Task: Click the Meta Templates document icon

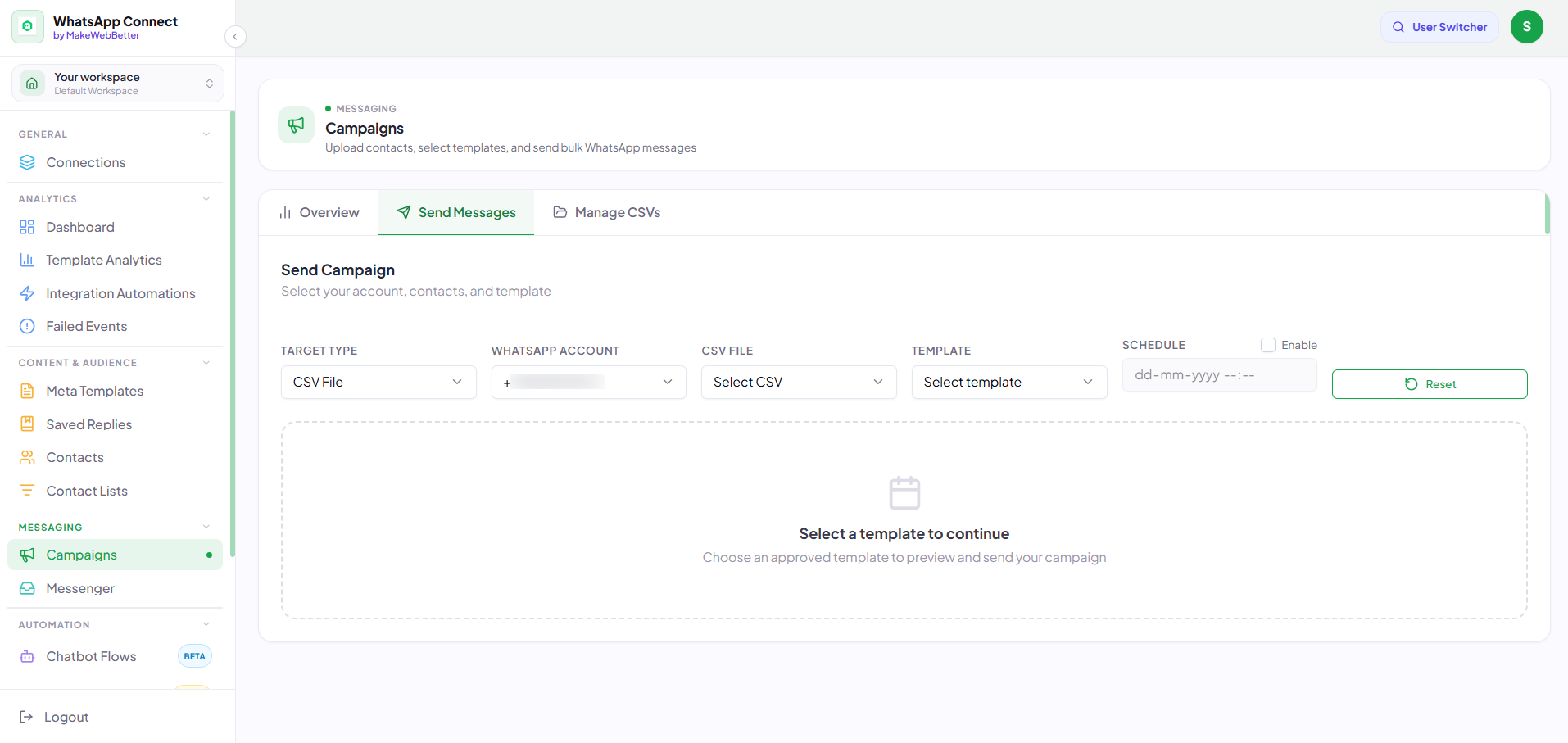Action: [27, 391]
